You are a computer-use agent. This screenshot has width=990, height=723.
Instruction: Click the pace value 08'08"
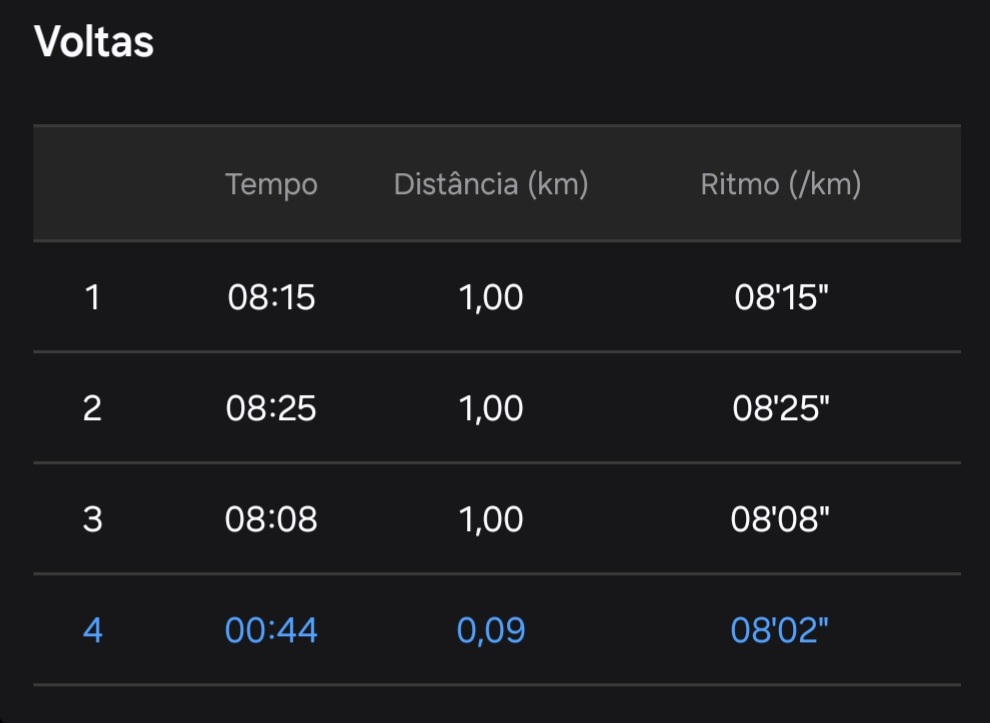781,519
